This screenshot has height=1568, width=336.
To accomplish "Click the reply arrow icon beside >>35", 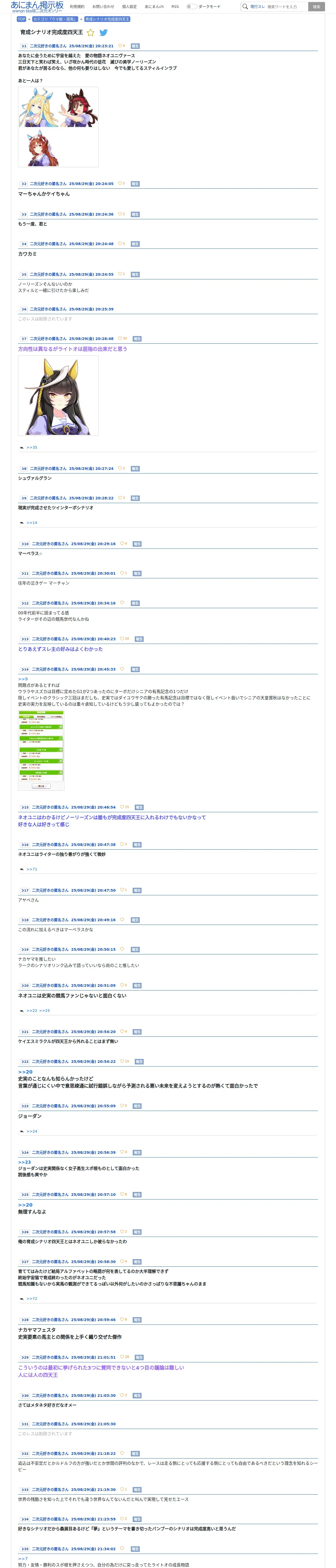I will tap(21, 447).
